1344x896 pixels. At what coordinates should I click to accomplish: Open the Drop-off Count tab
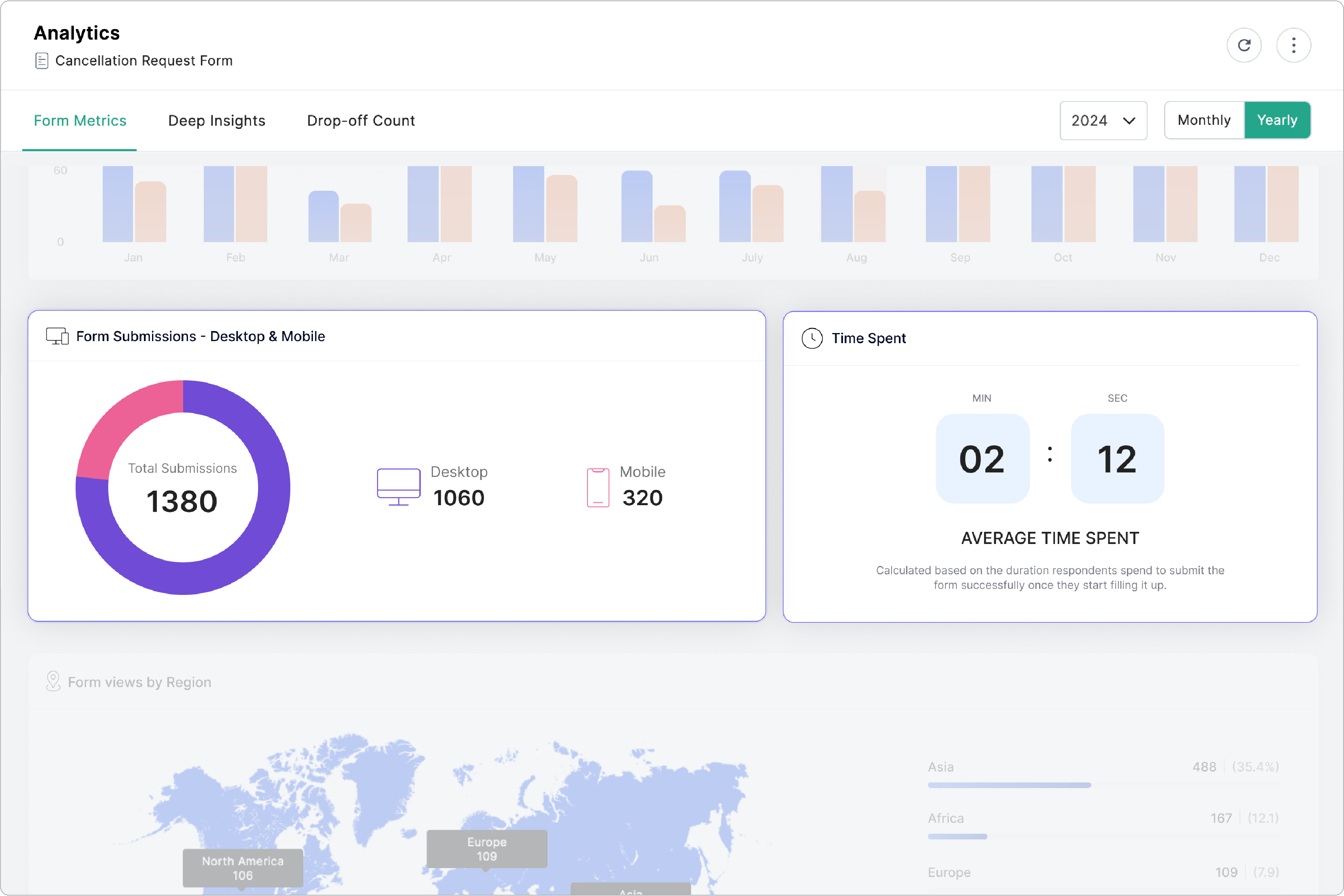[x=361, y=120]
